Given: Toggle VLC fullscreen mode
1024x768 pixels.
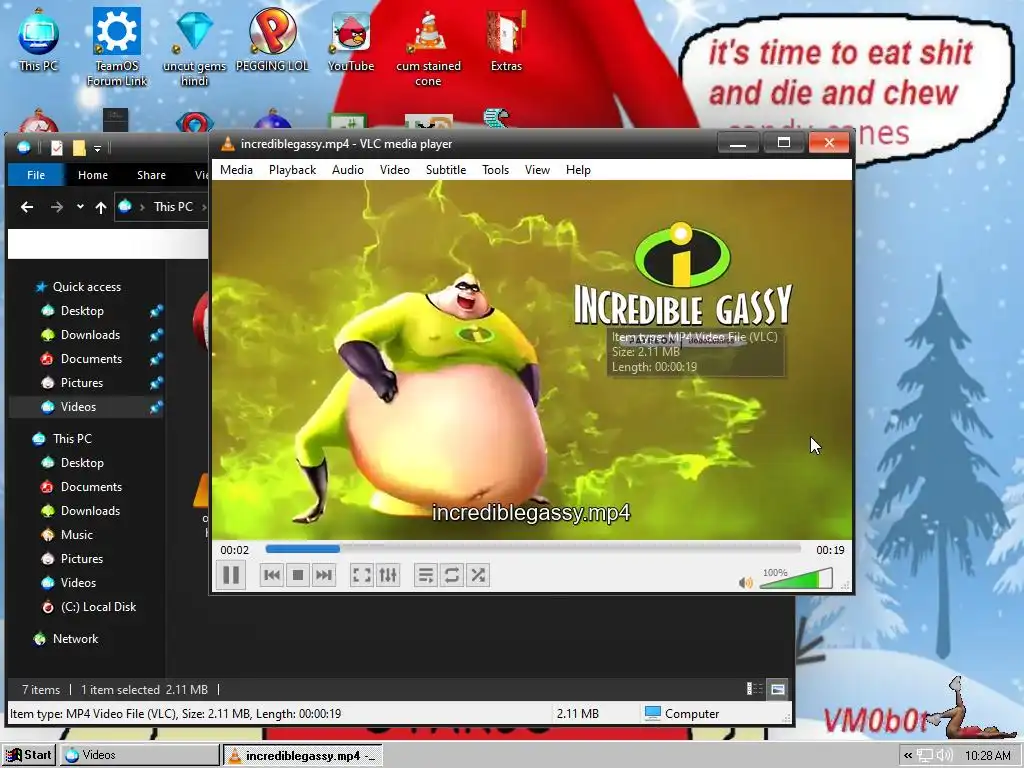Looking at the screenshot, I should pyautogui.click(x=361, y=575).
